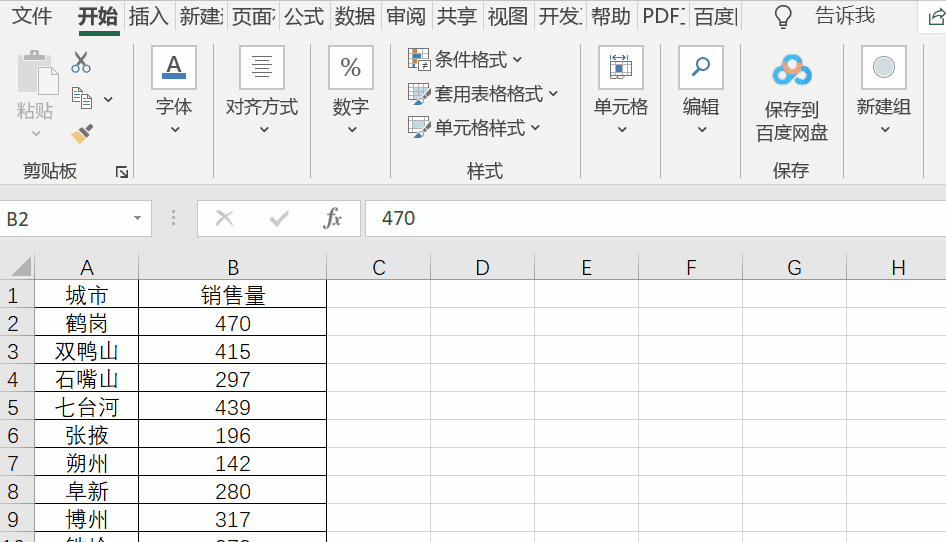Open the Editing (编辑) magnifier icon
946x542 pixels.
click(x=700, y=67)
